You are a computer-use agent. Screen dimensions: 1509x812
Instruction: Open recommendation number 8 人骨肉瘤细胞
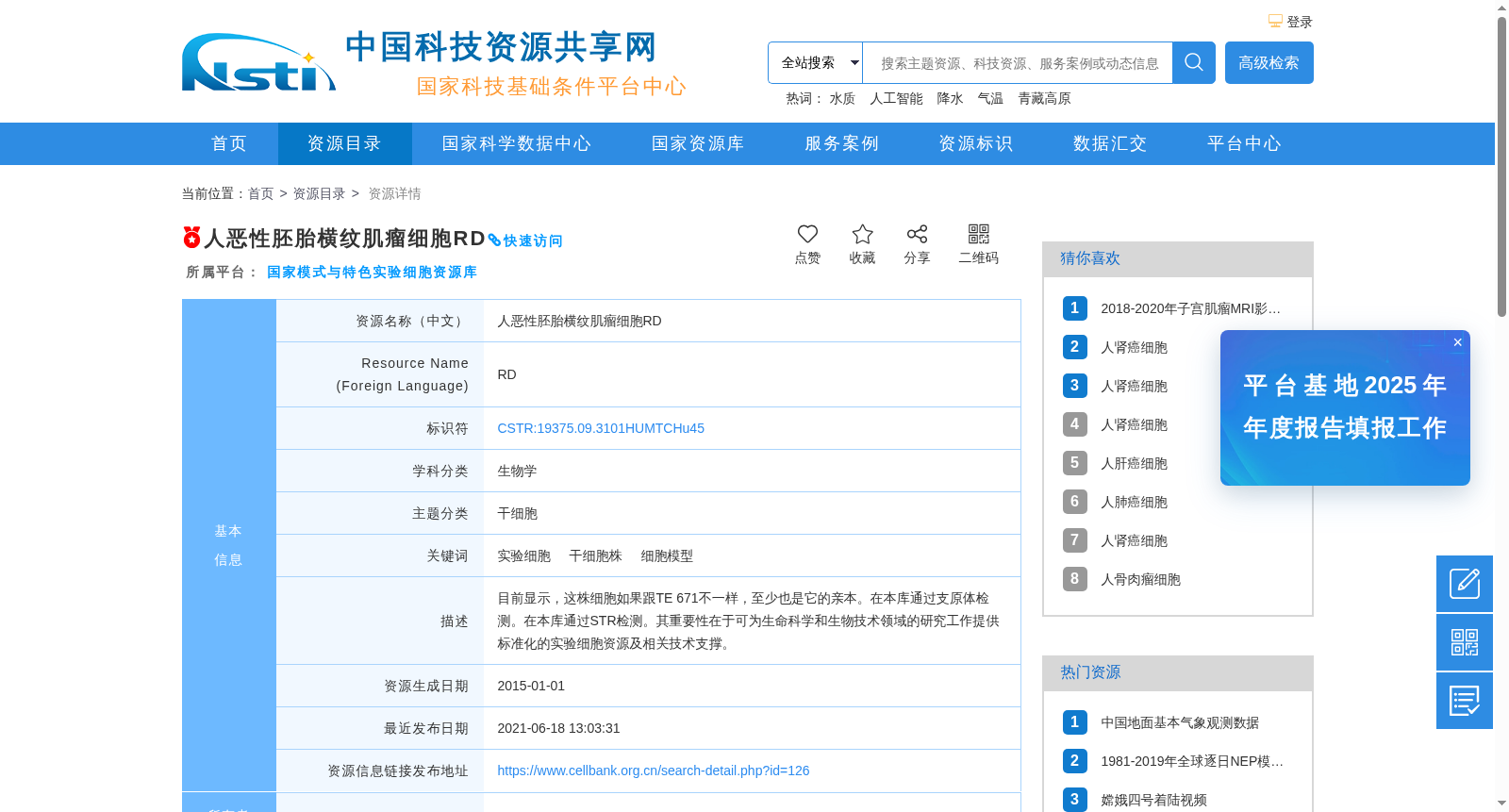1140,579
